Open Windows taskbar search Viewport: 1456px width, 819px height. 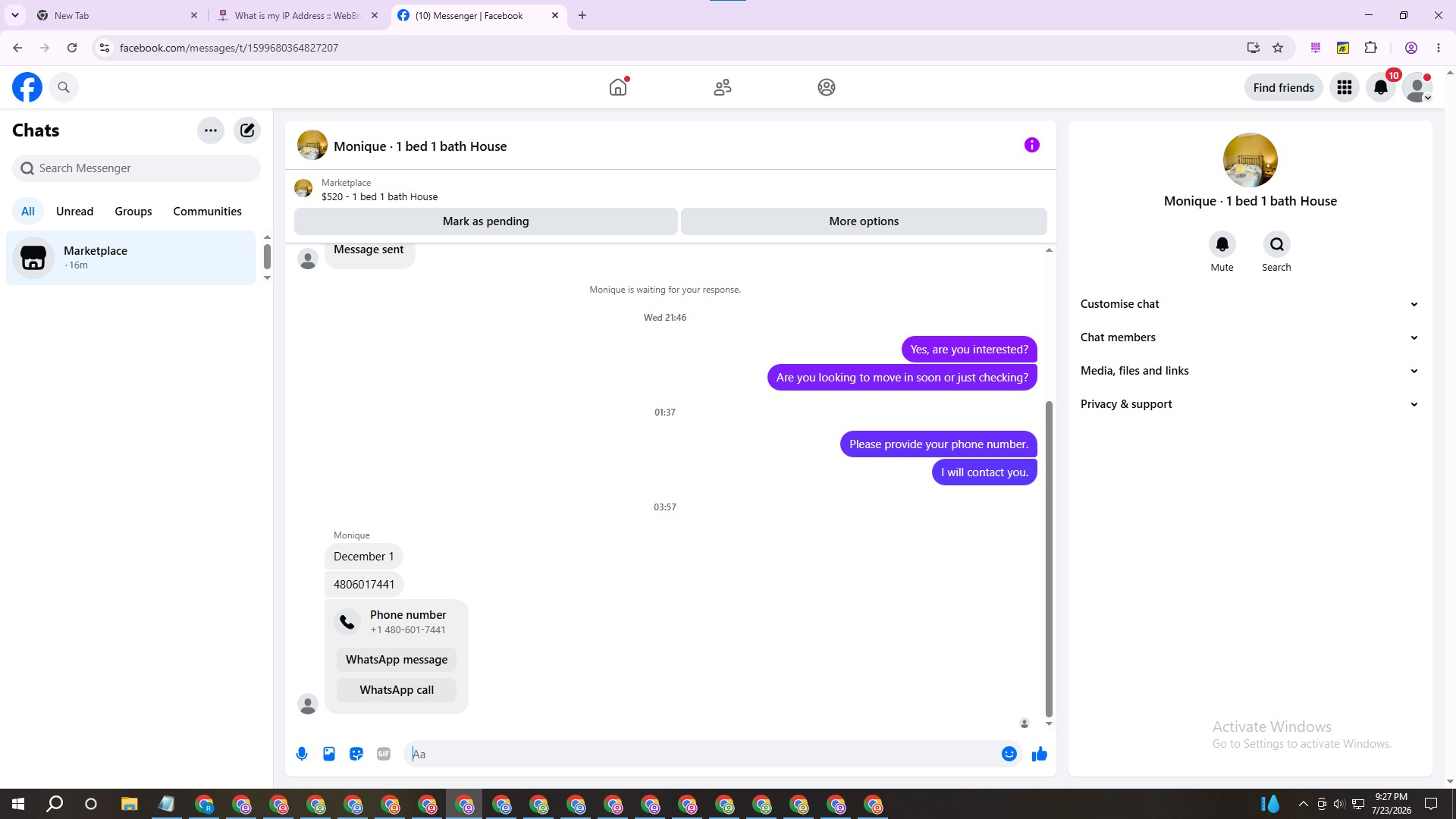click(x=55, y=804)
